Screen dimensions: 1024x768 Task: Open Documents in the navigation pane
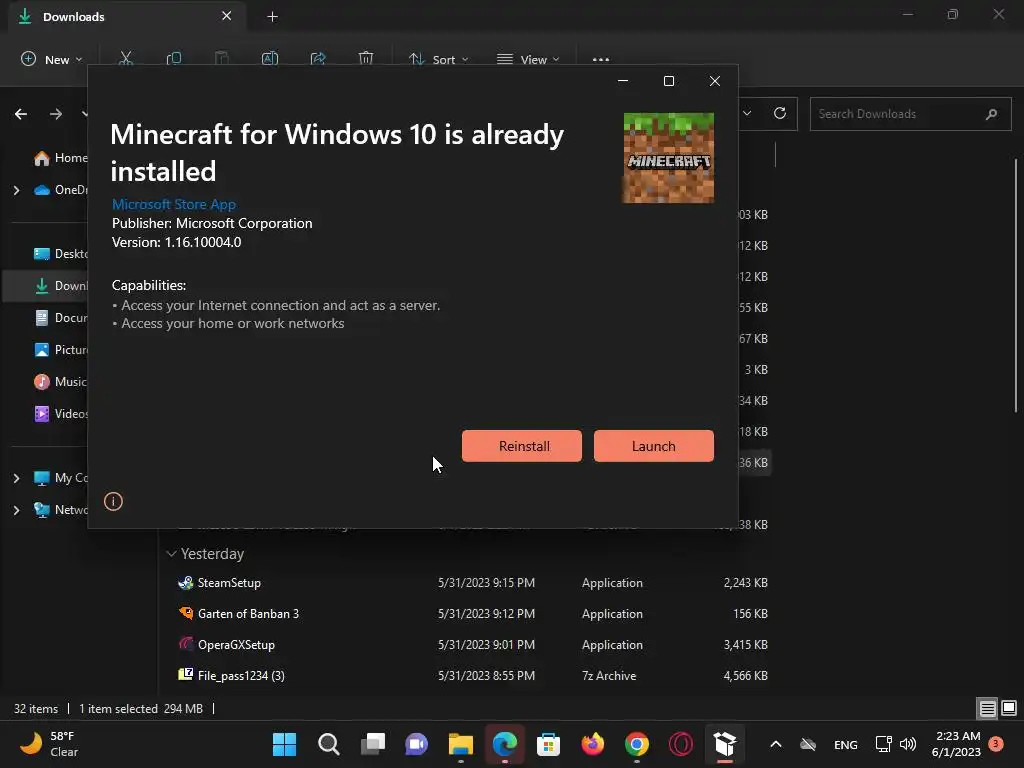pos(60,317)
